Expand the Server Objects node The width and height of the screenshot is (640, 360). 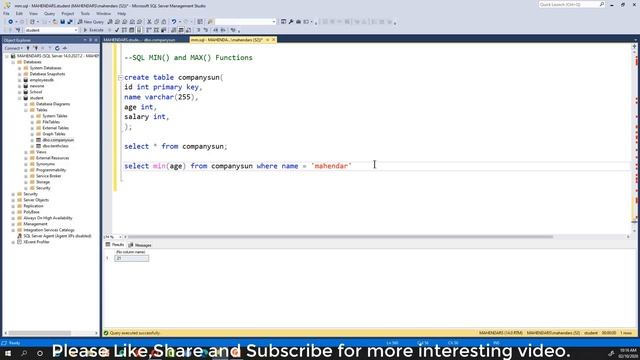click(13, 200)
